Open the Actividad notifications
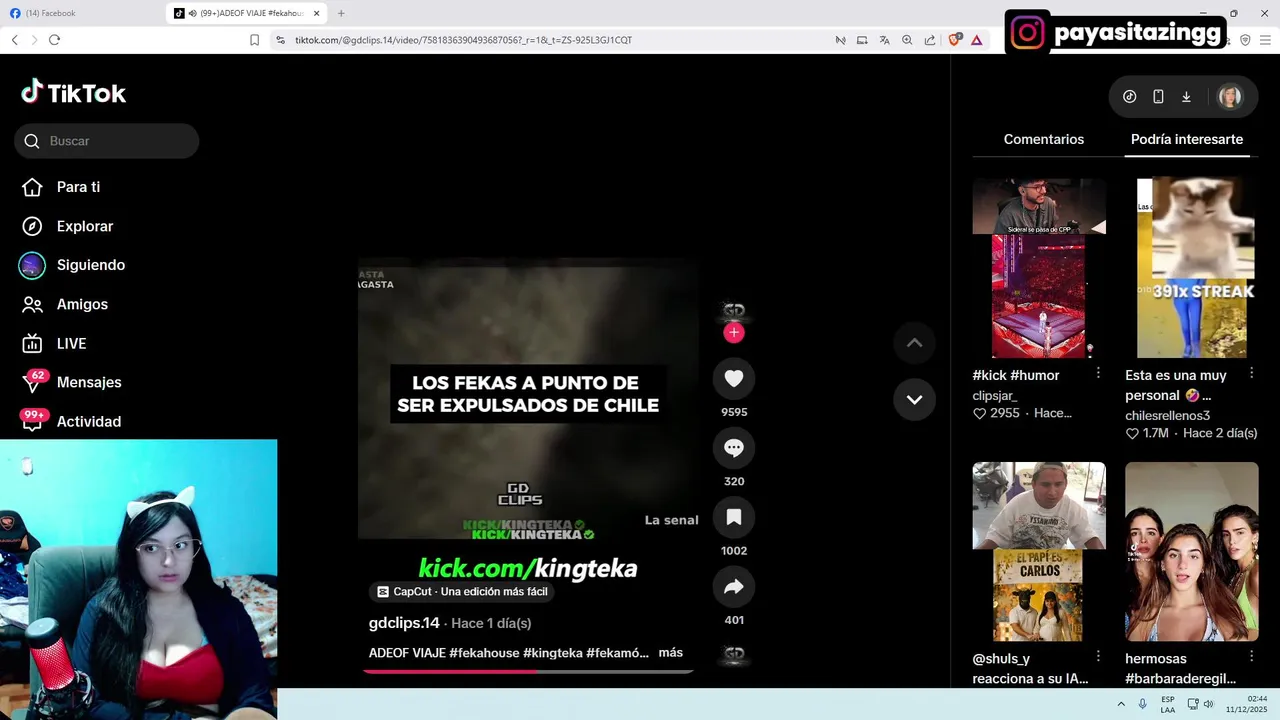 click(71, 421)
